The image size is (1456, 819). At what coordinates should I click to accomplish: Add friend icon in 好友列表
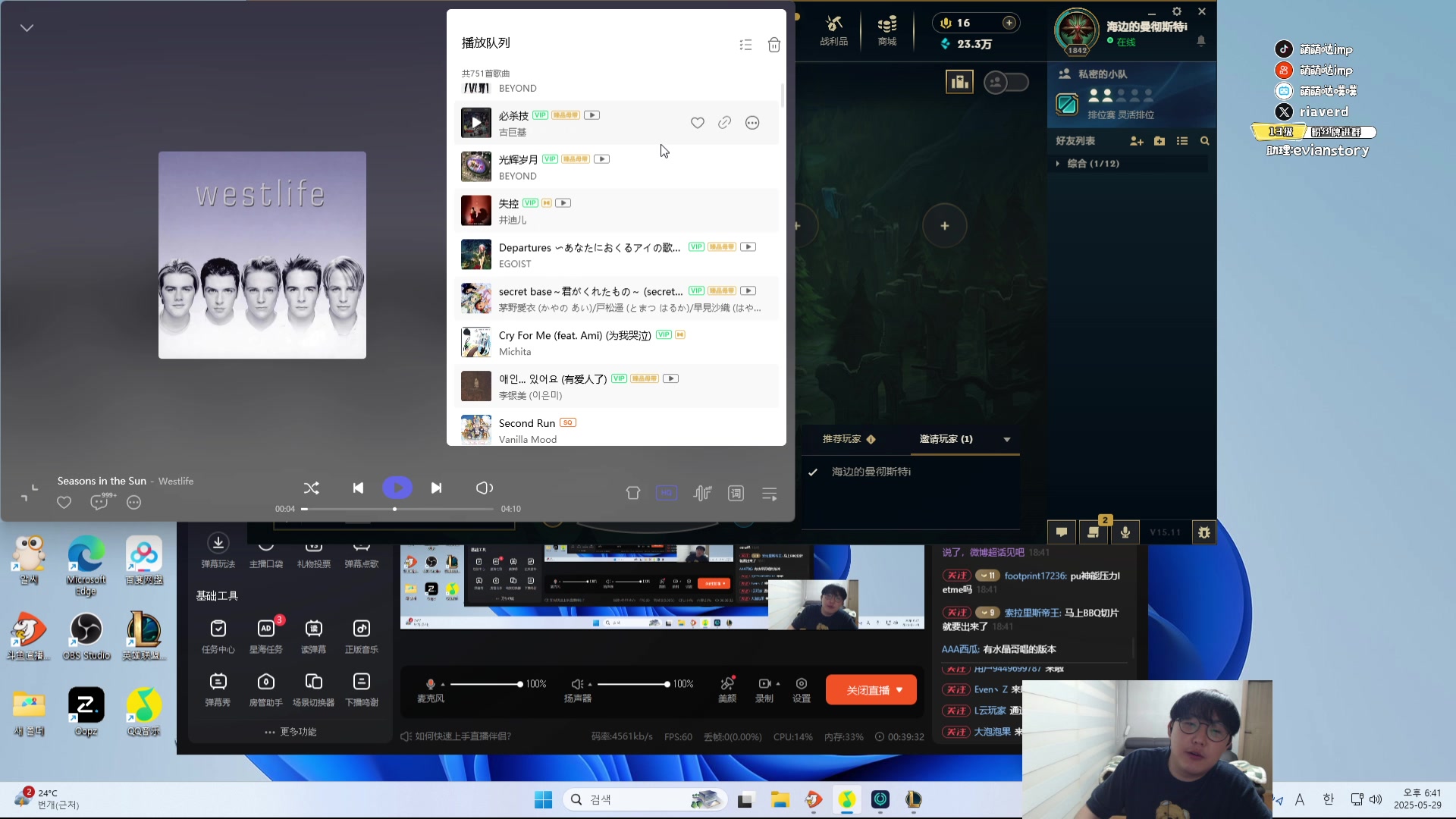[x=1136, y=141]
